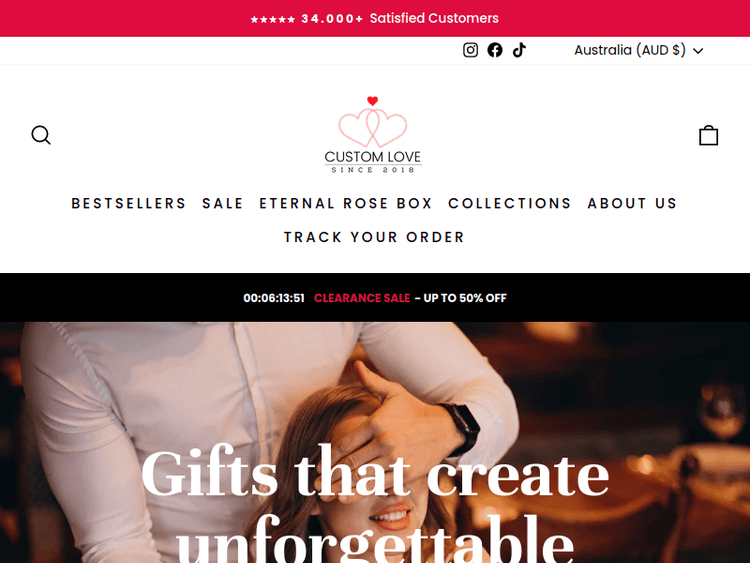Open the Collections menu
Viewport: 750px width, 563px height.
(510, 203)
